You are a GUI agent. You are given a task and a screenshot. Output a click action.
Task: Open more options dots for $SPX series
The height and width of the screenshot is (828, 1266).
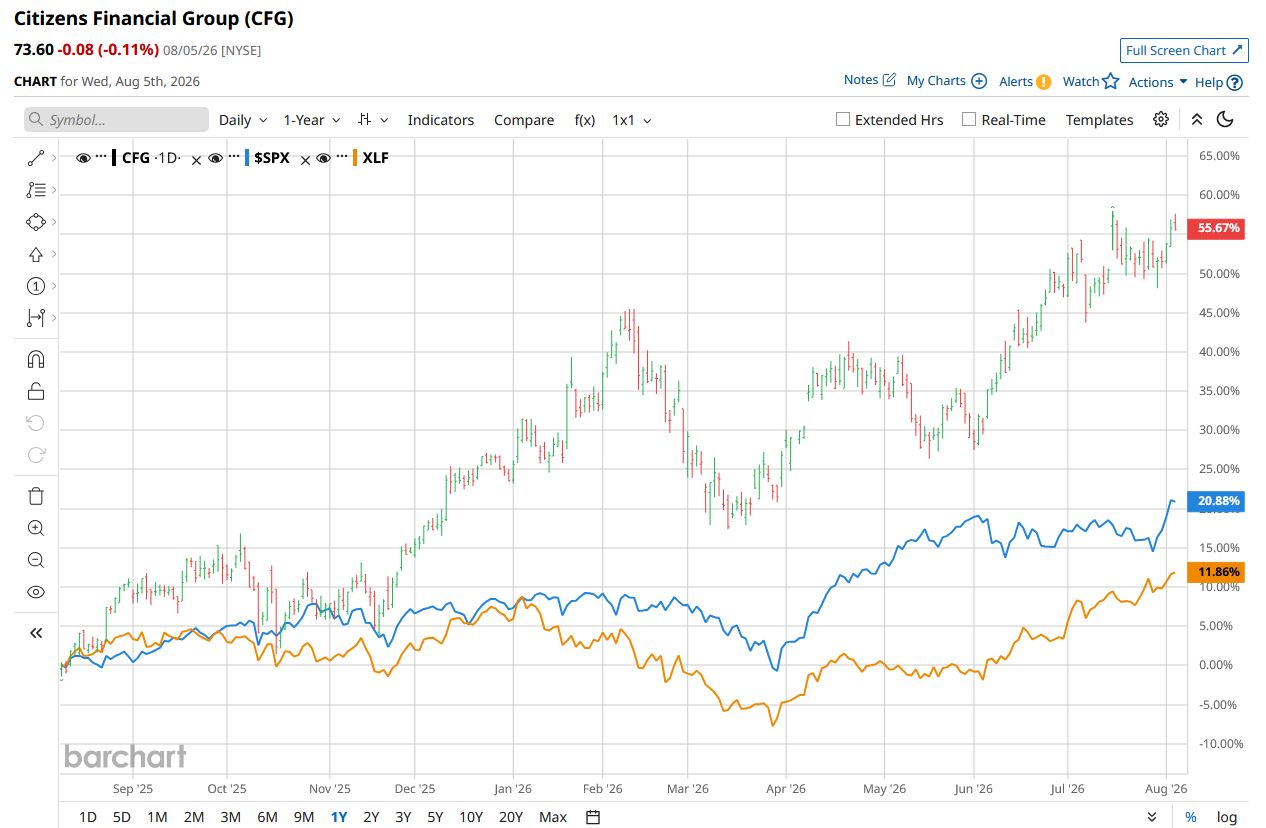[233, 157]
